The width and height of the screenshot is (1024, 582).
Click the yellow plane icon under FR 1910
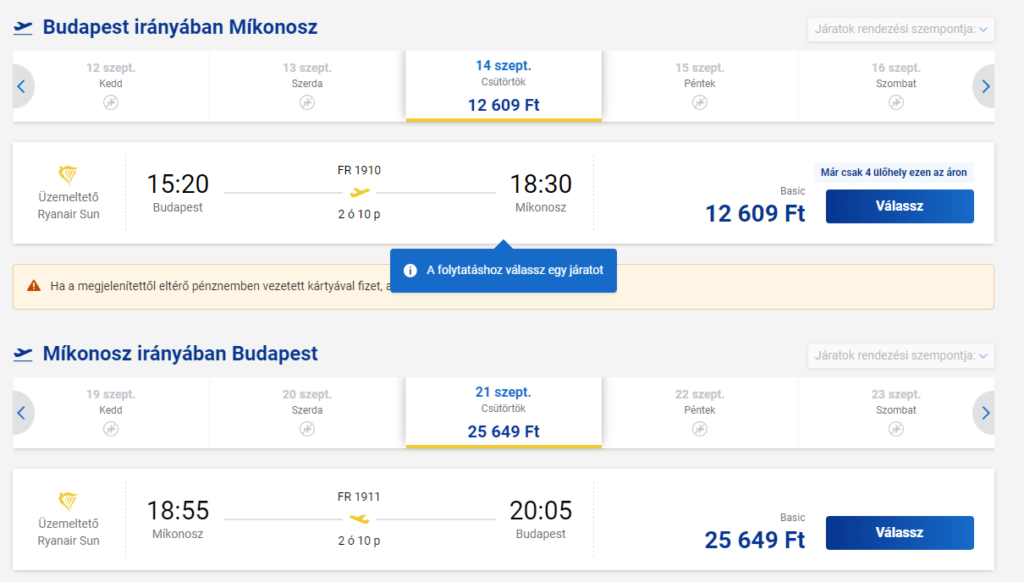[x=360, y=192]
